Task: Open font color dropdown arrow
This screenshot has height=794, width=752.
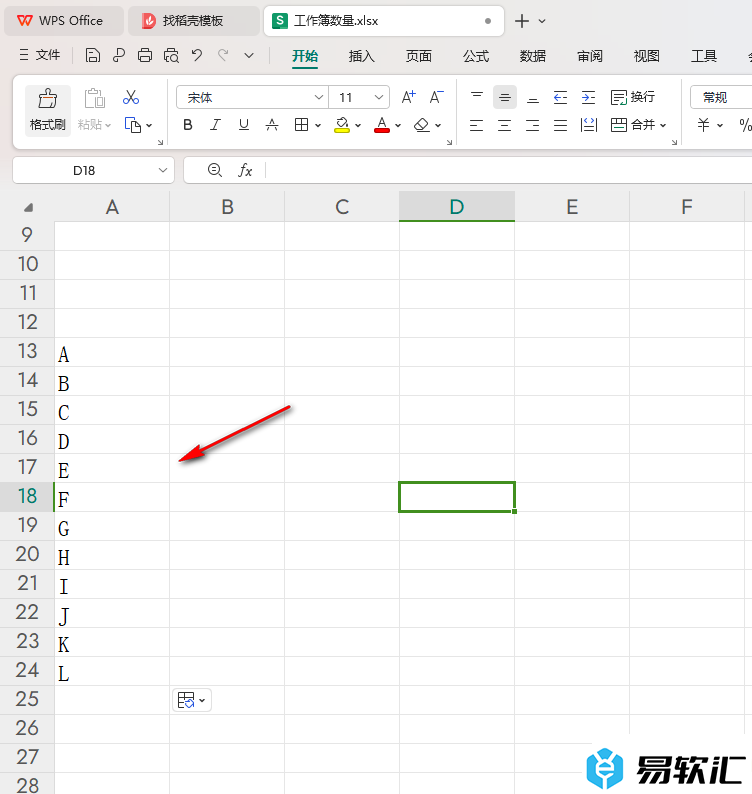Action: pyautogui.click(x=398, y=125)
